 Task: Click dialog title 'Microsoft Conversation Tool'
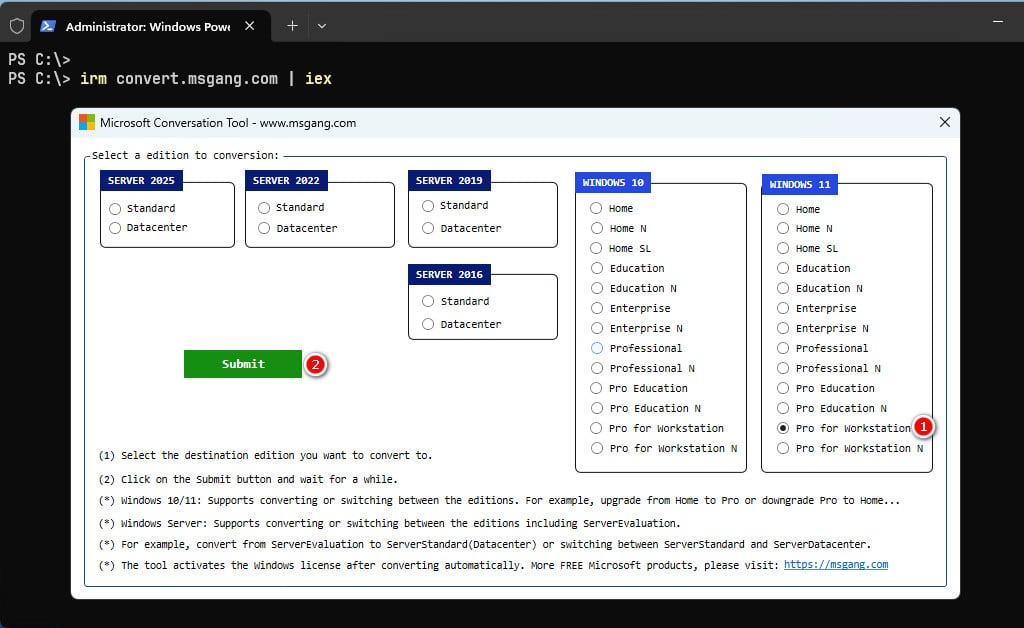click(x=228, y=123)
